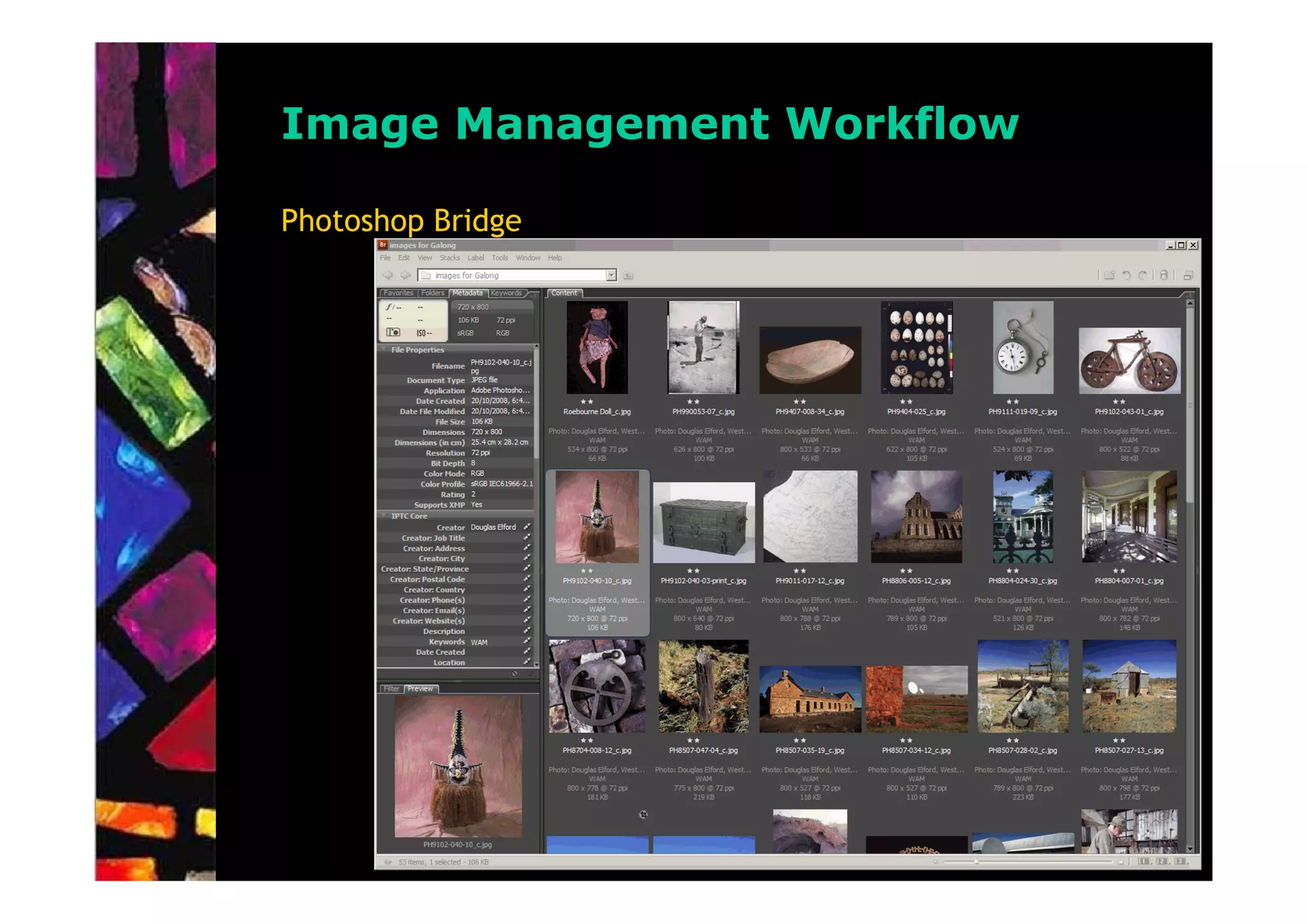Select the PH990053-07_c.jpg thumbnail

[703, 348]
